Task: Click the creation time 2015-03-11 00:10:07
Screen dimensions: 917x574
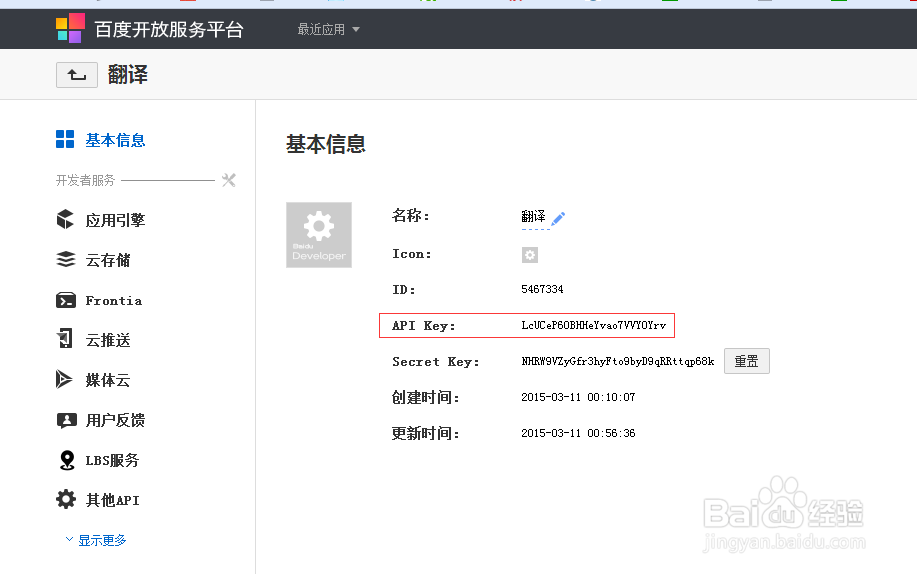Action: (x=578, y=397)
